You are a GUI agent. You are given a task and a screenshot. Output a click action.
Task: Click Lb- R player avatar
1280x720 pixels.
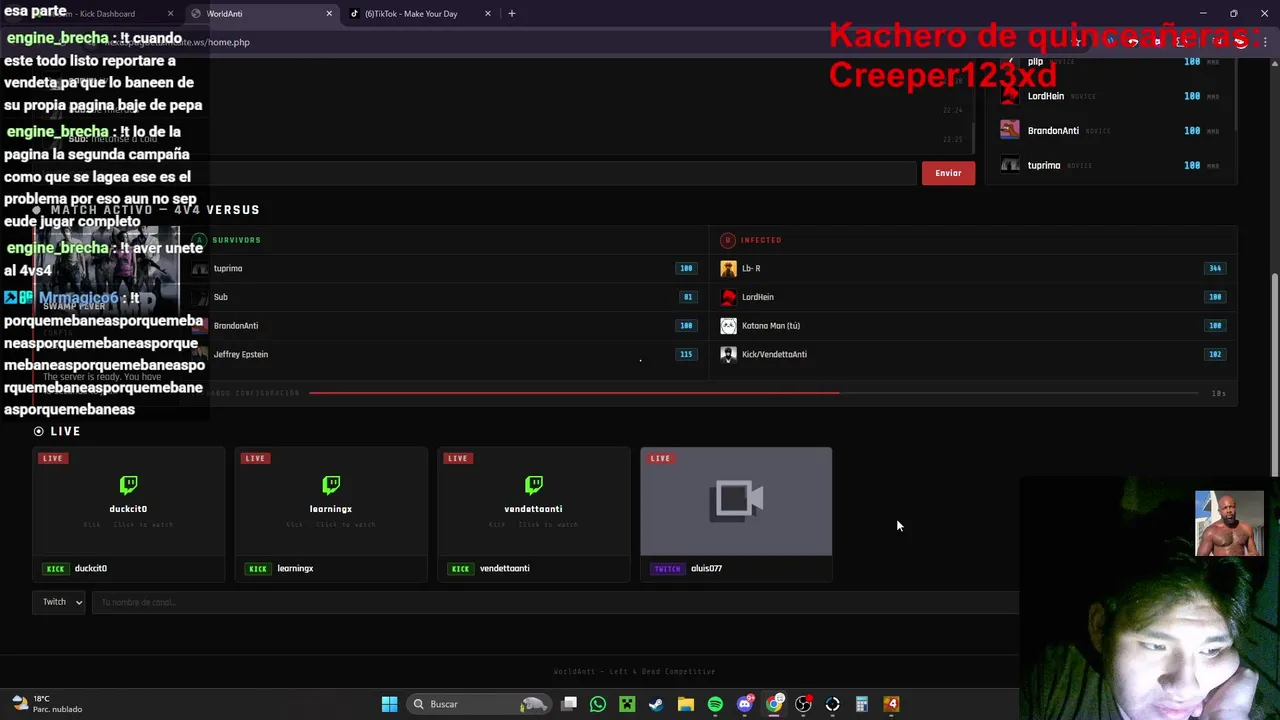pyautogui.click(x=728, y=268)
